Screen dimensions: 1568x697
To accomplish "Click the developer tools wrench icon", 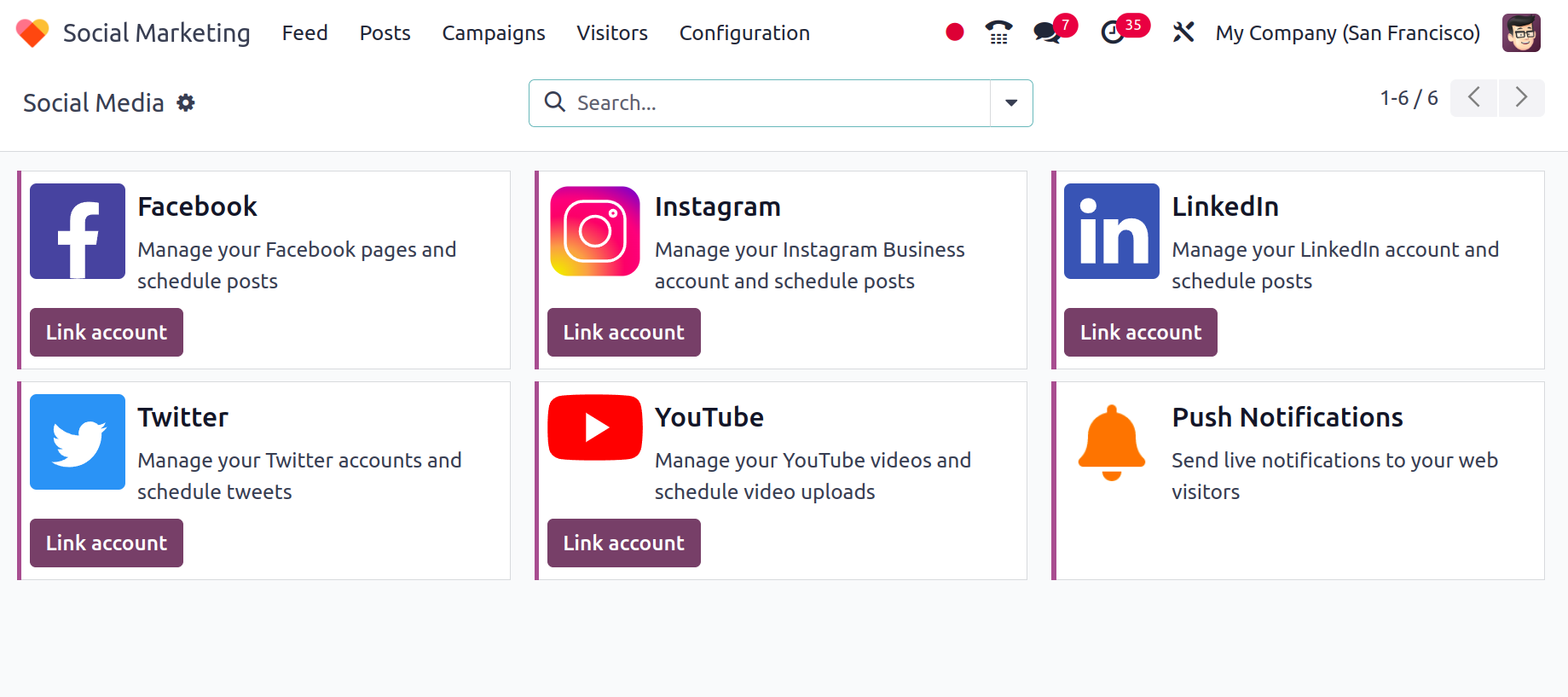I will click(1183, 32).
